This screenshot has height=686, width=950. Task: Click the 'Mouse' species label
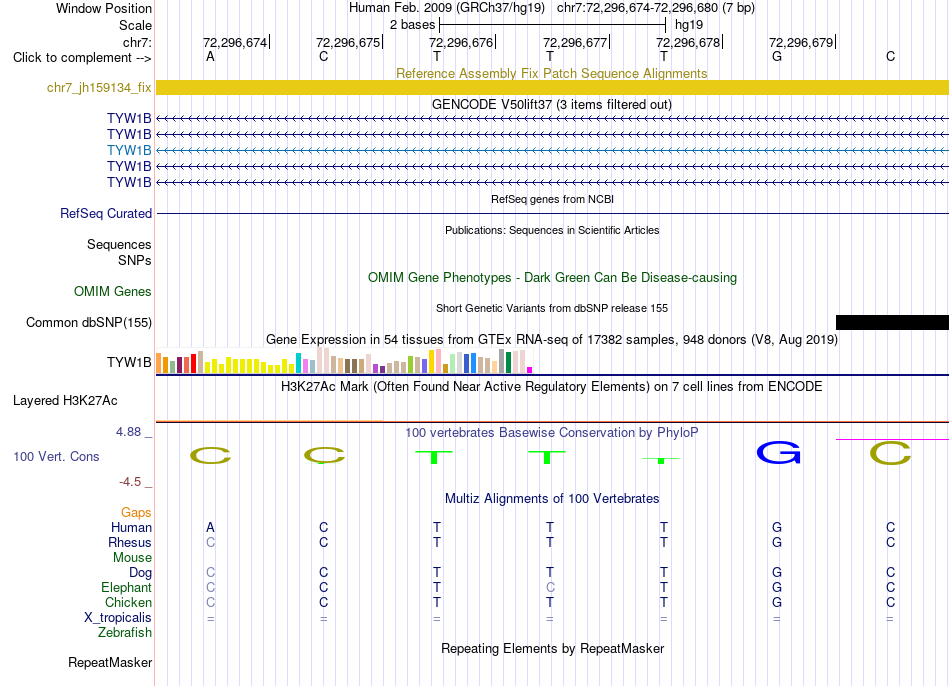pos(132,558)
